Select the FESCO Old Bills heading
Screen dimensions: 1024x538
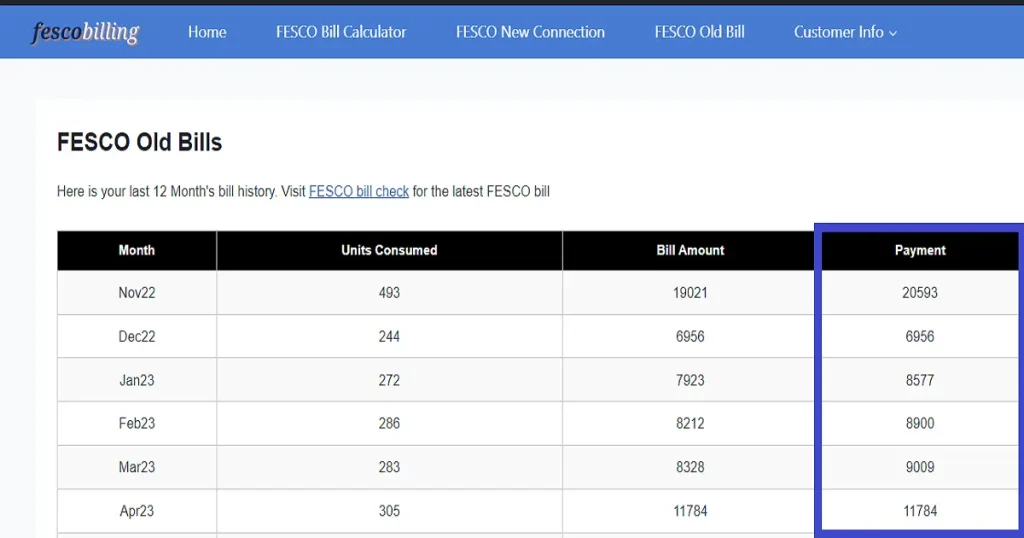point(140,142)
